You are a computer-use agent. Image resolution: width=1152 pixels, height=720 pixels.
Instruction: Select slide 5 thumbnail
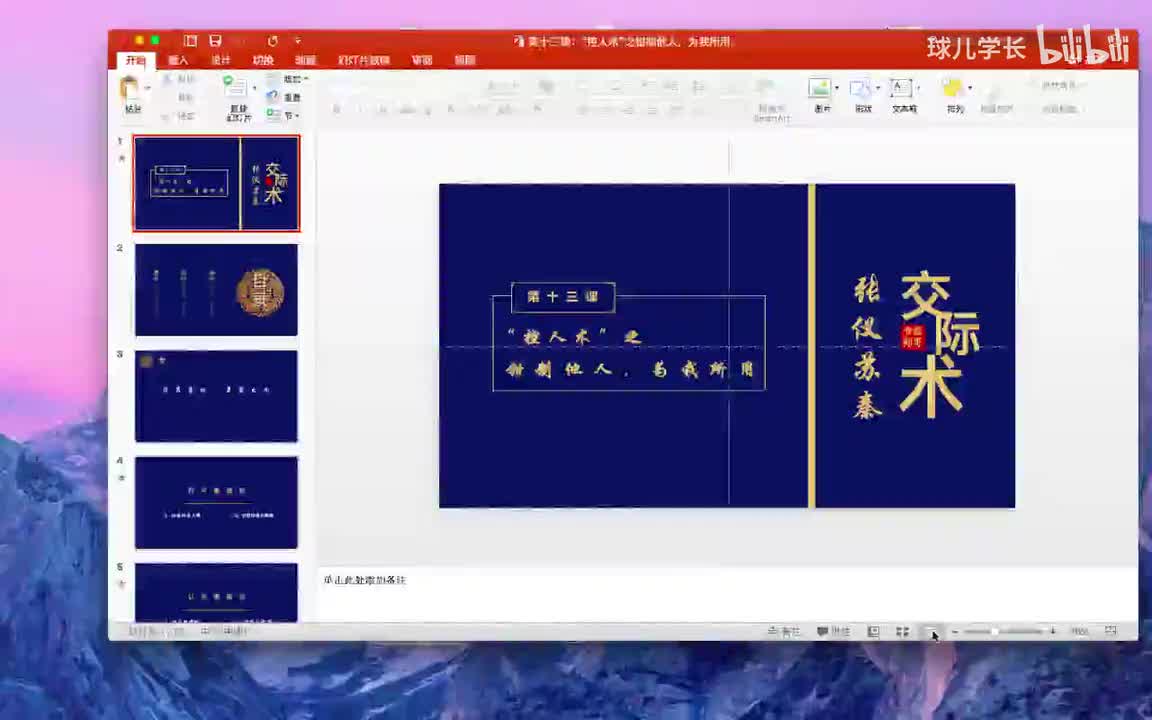coord(216,592)
